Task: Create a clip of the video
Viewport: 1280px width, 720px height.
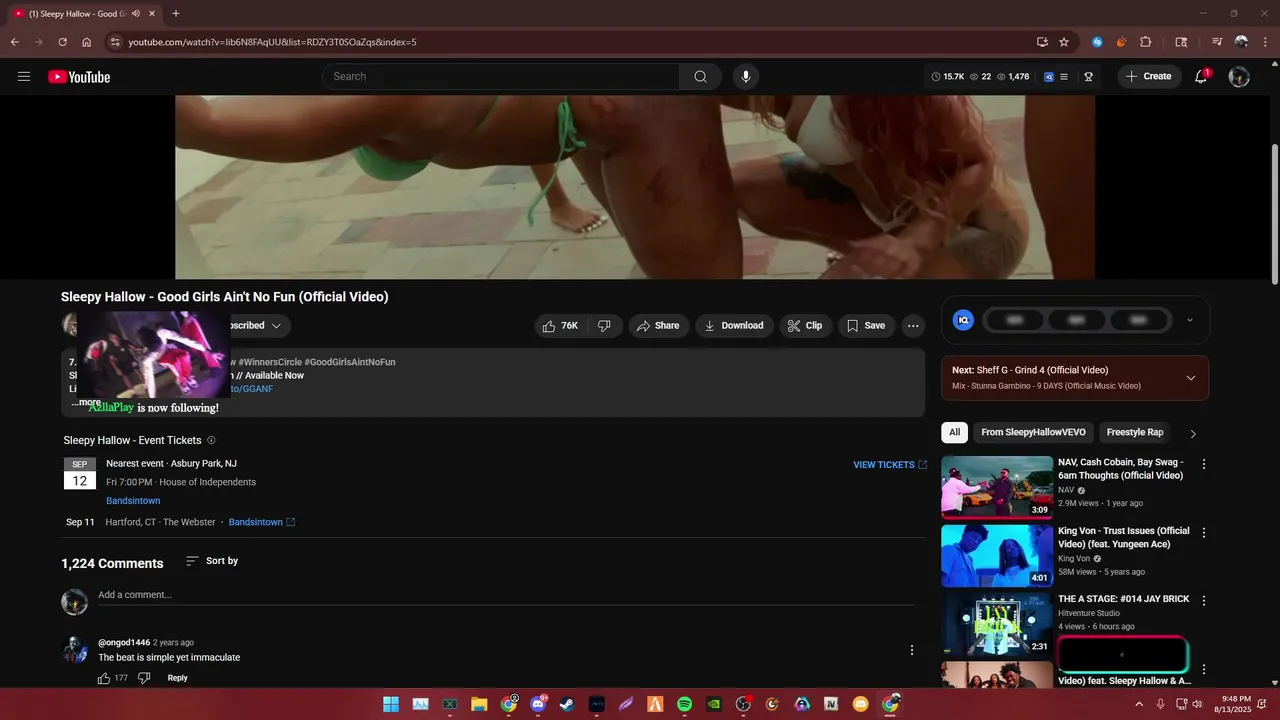Action: coord(805,325)
